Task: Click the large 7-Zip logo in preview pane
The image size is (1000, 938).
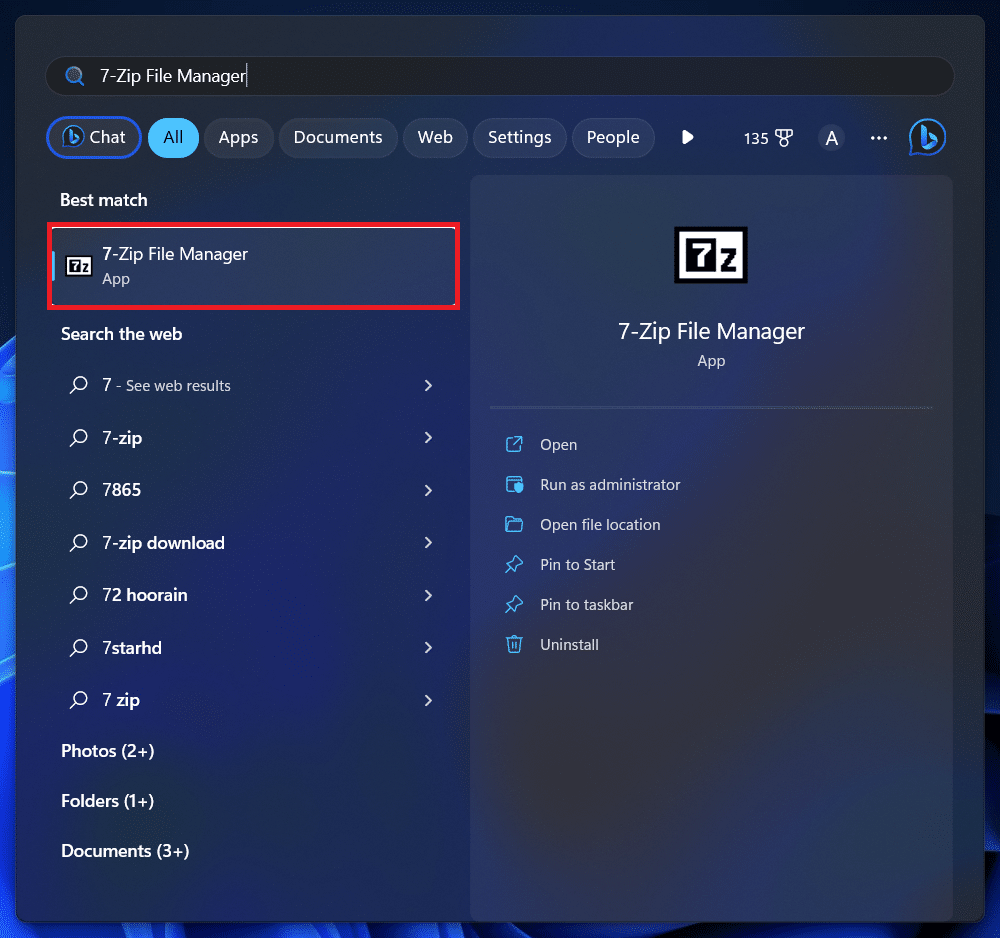Action: (710, 255)
